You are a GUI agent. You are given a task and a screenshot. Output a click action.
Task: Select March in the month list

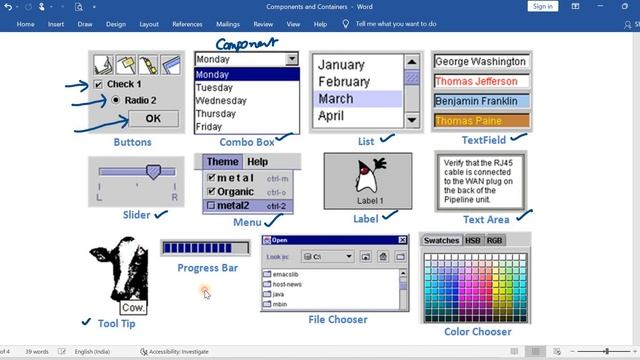[358, 99]
